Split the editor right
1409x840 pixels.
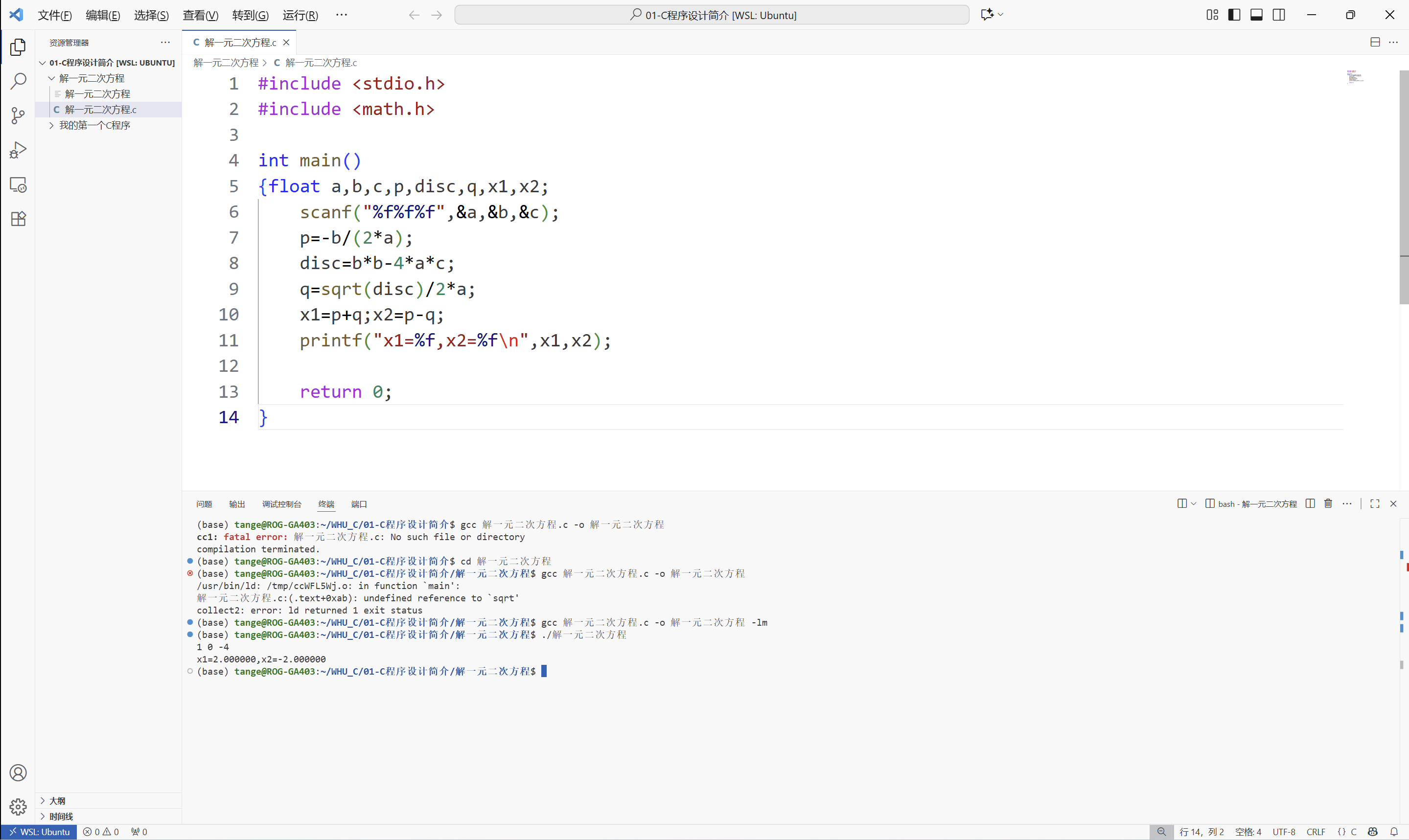point(1374,42)
